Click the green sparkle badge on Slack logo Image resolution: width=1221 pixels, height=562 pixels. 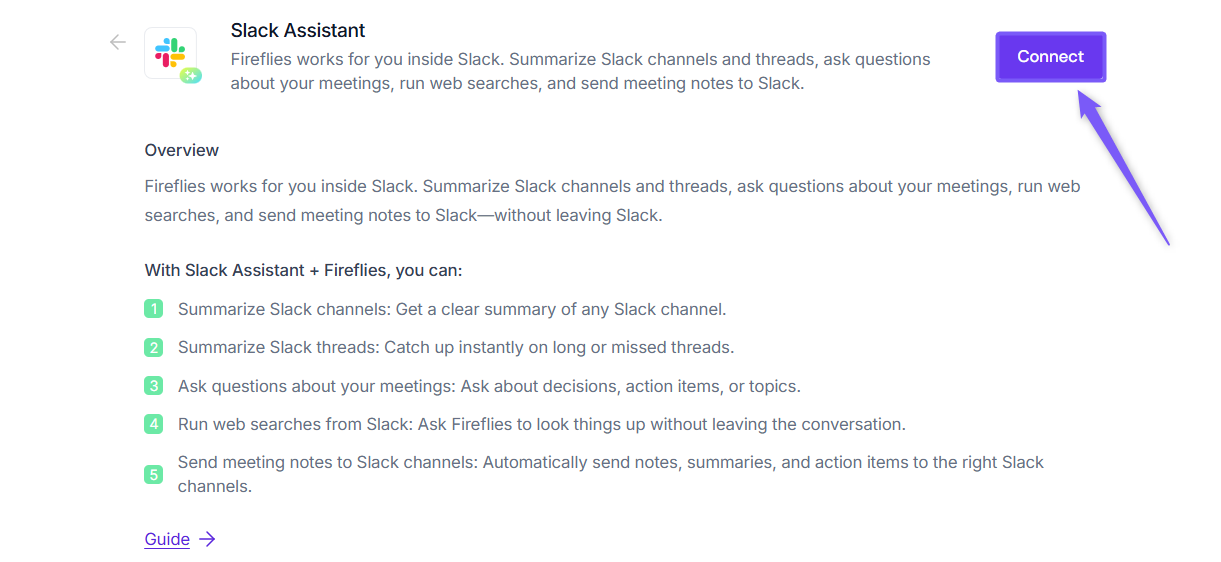(190, 75)
